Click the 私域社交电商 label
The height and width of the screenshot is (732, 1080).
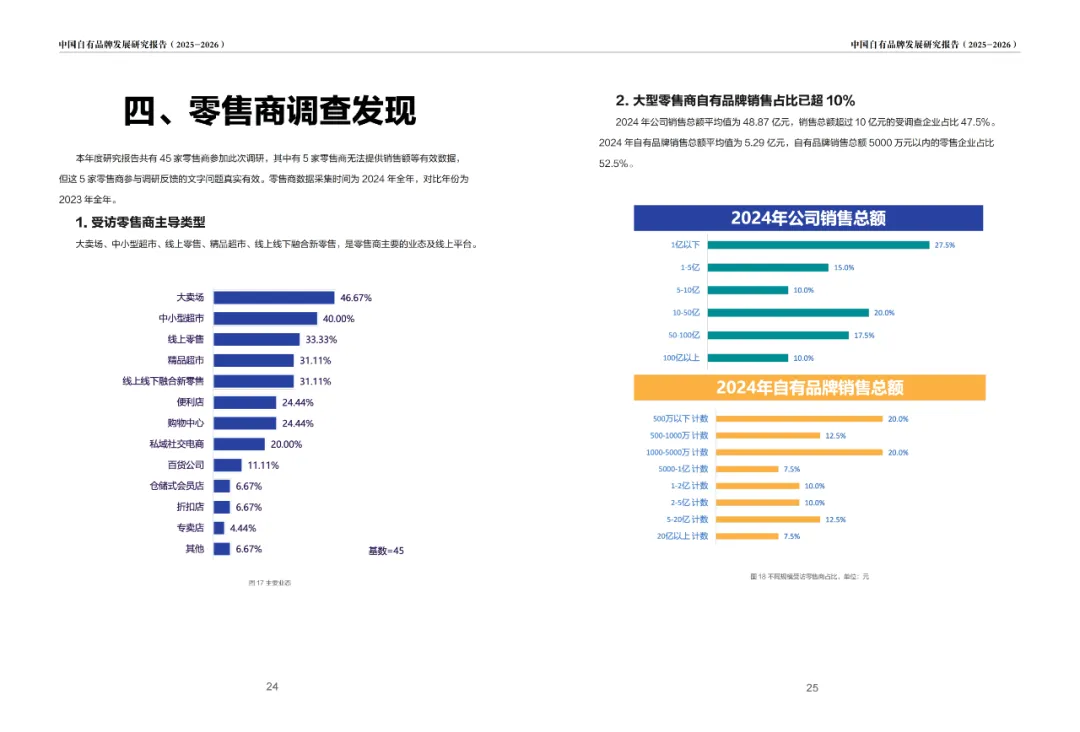[x=177, y=444]
